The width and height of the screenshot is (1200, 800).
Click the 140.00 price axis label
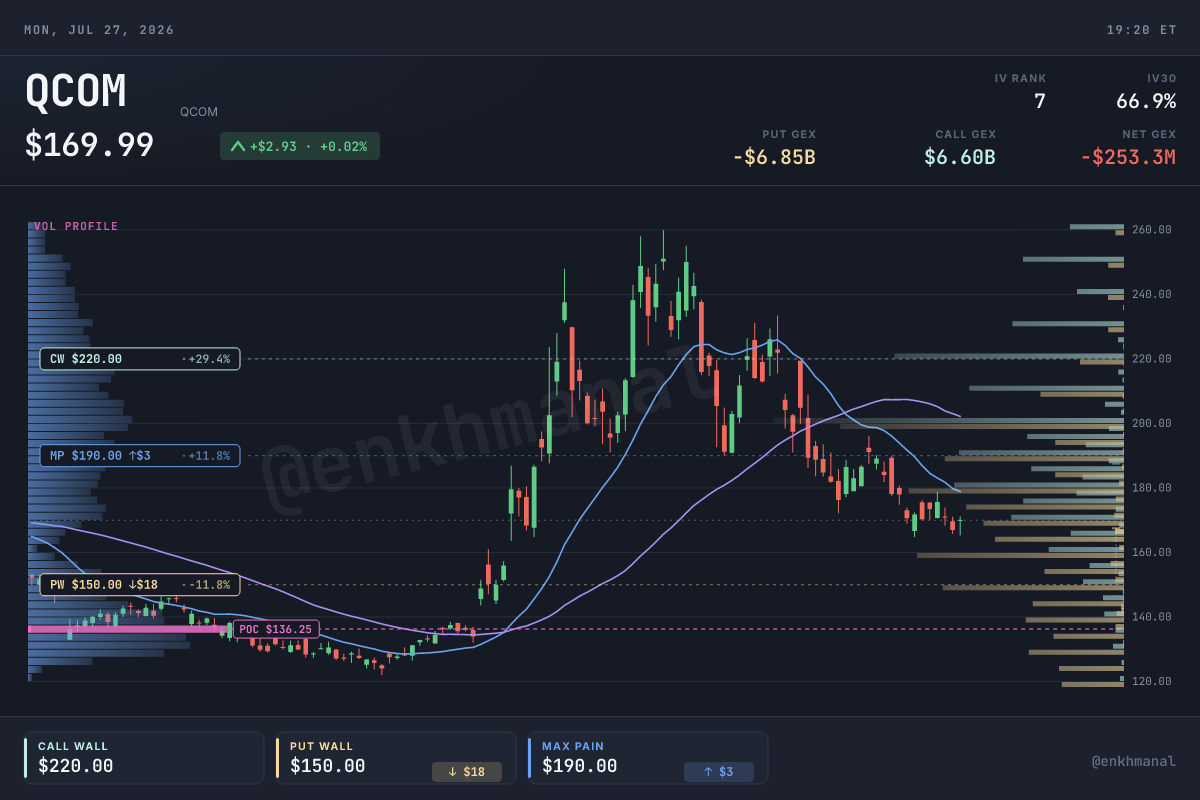click(x=1152, y=617)
